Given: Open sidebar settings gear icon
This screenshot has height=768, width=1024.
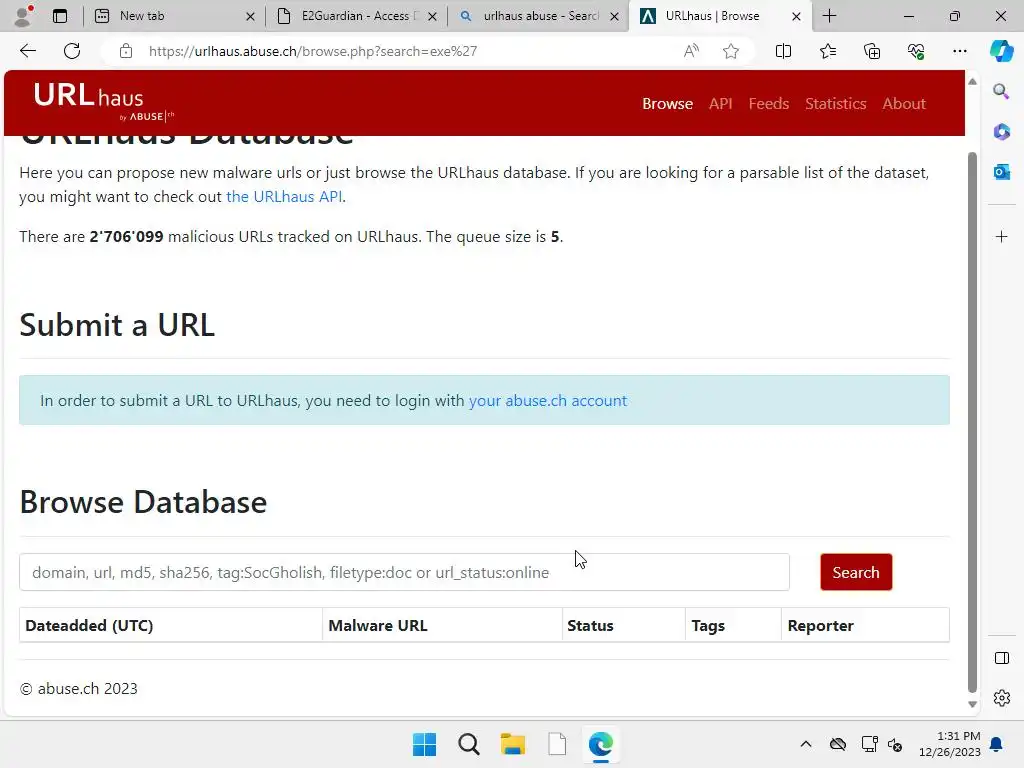Looking at the screenshot, I should click(1001, 698).
